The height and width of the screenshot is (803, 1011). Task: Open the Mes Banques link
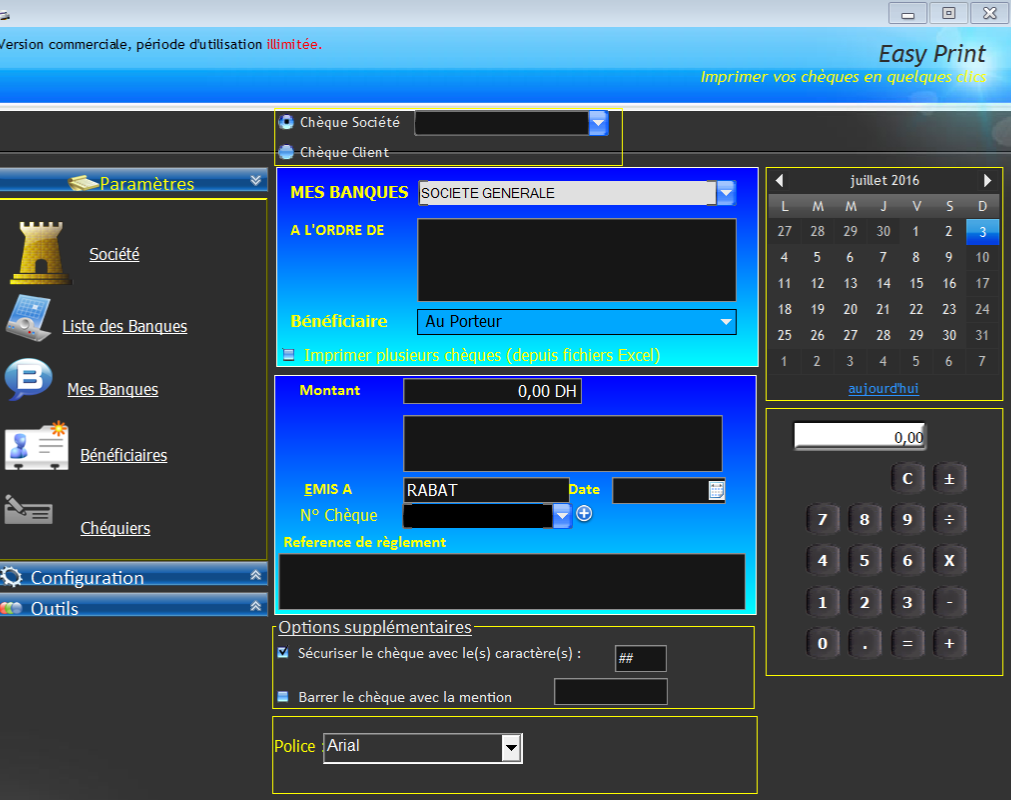(x=113, y=390)
